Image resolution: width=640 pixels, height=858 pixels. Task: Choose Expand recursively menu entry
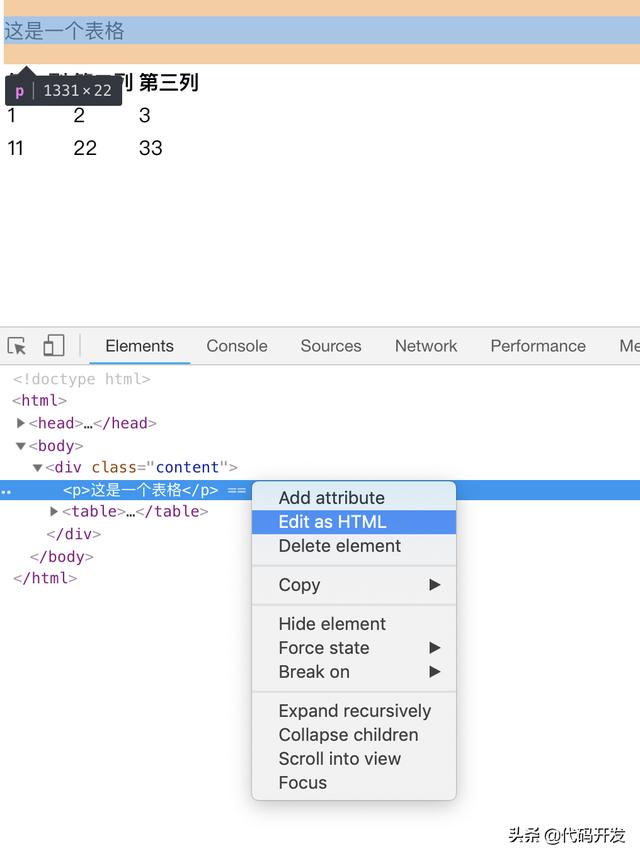[354, 711]
